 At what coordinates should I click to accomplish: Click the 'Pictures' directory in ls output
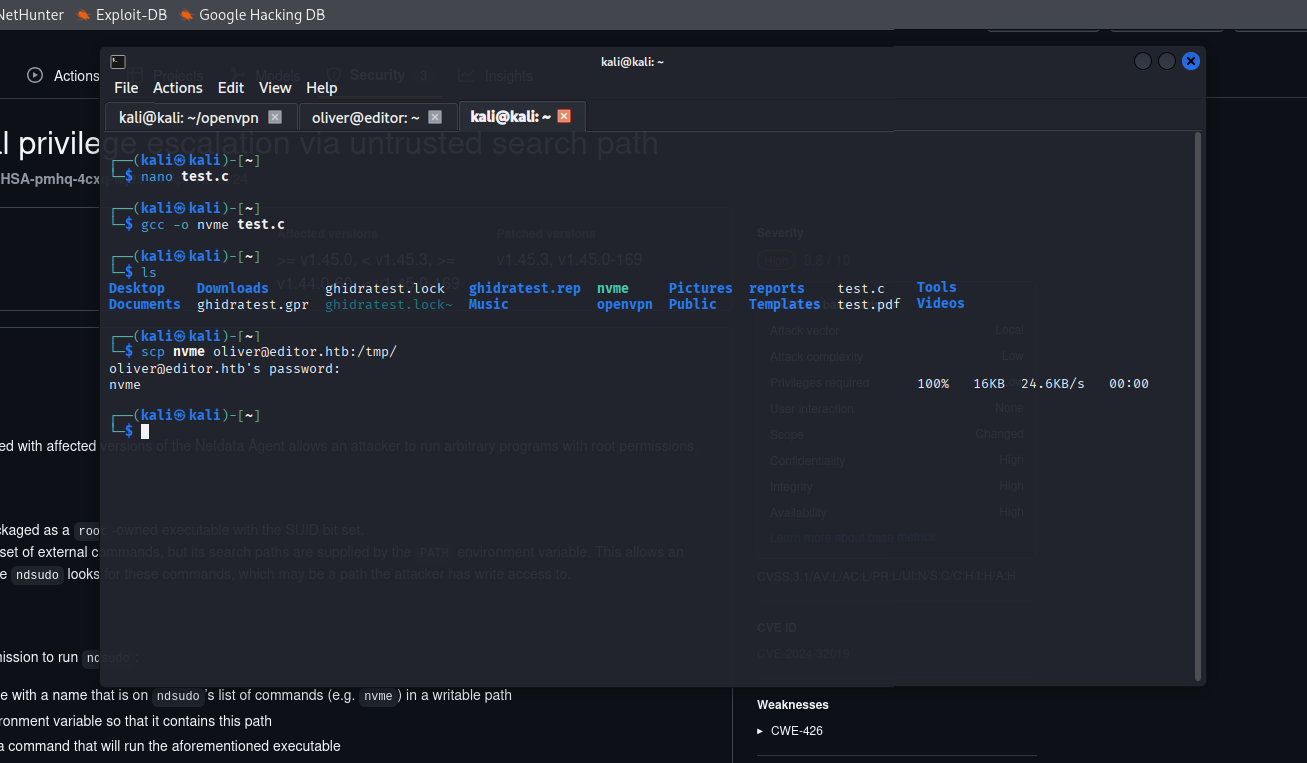coord(701,288)
